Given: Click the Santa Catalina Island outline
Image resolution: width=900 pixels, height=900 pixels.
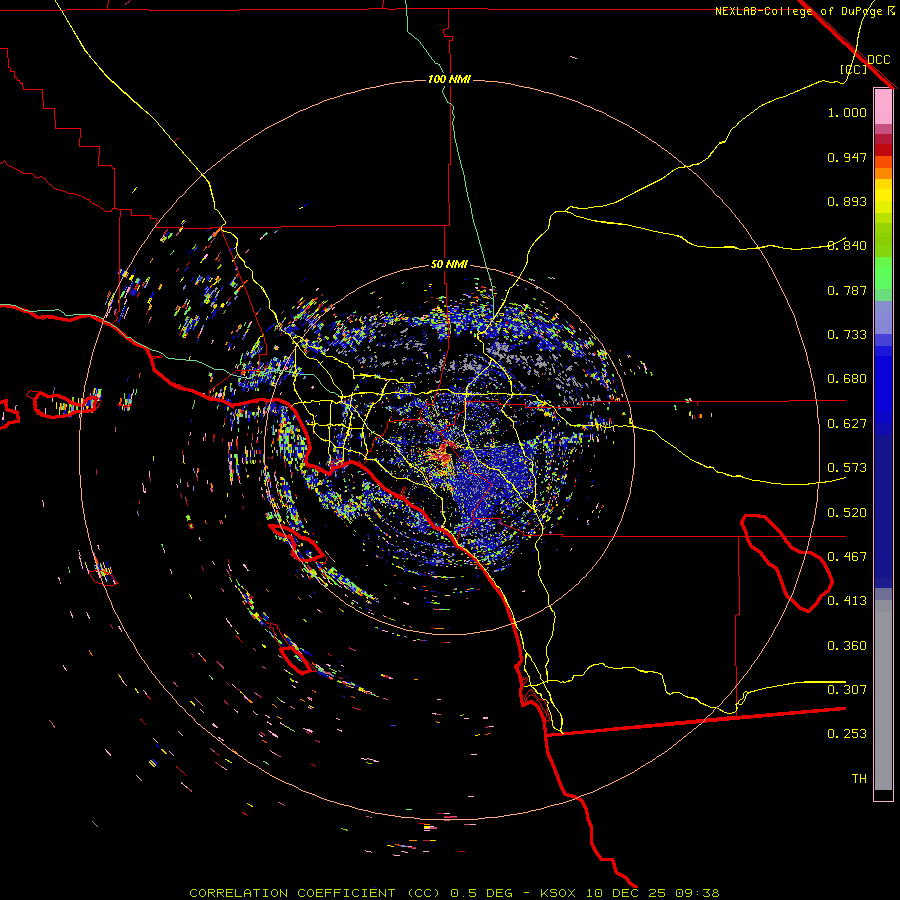Looking at the screenshot, I should 298,542.
